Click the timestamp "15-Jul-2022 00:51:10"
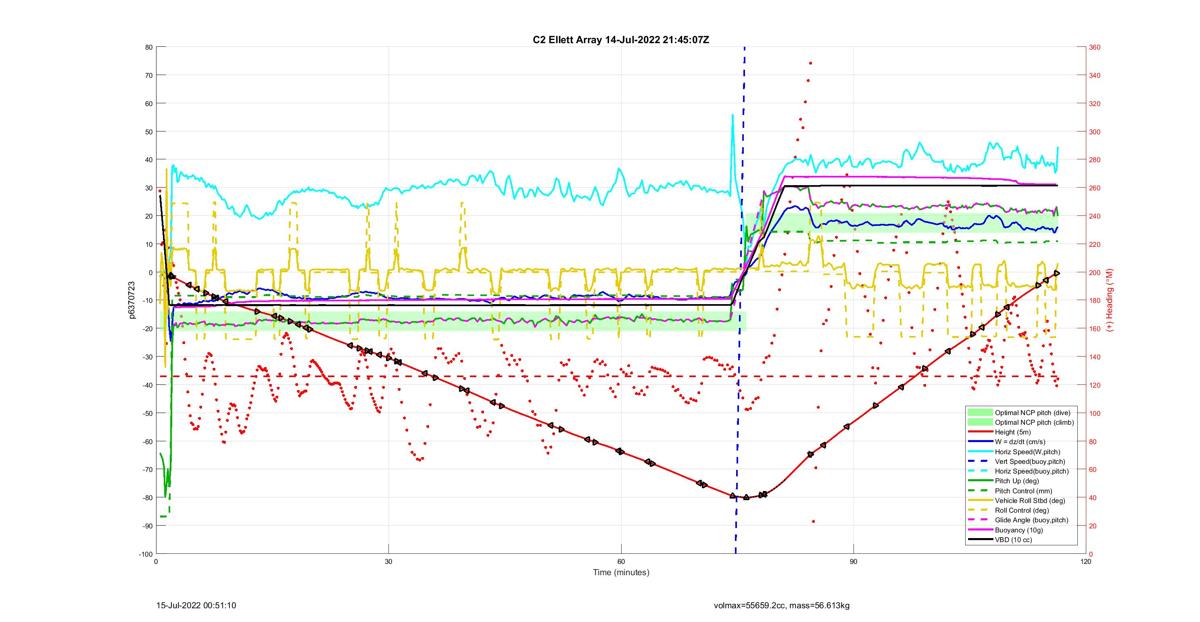The width and height of the screenshot is (1200, 622). click(x=196, y=605)
